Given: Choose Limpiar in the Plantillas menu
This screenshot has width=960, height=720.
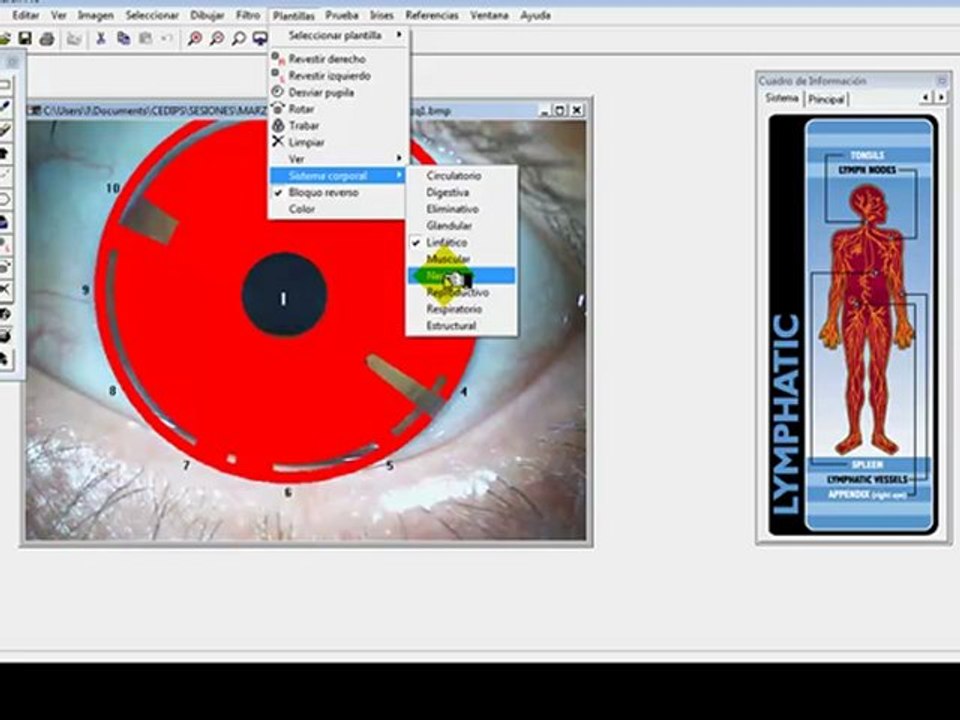Looking at the screenshot, I should [306, 142].
